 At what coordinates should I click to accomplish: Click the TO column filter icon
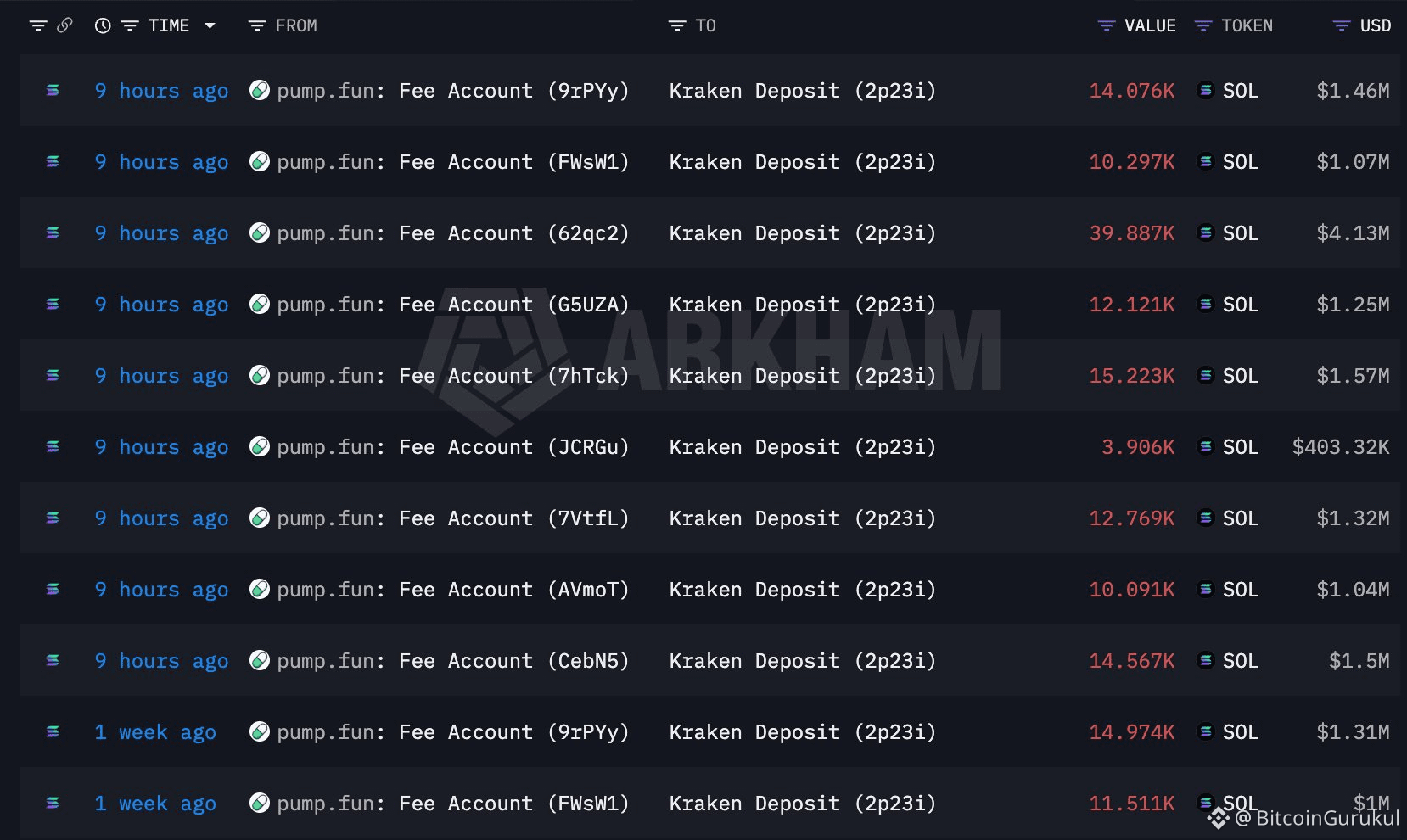click(x=677, y=26)
